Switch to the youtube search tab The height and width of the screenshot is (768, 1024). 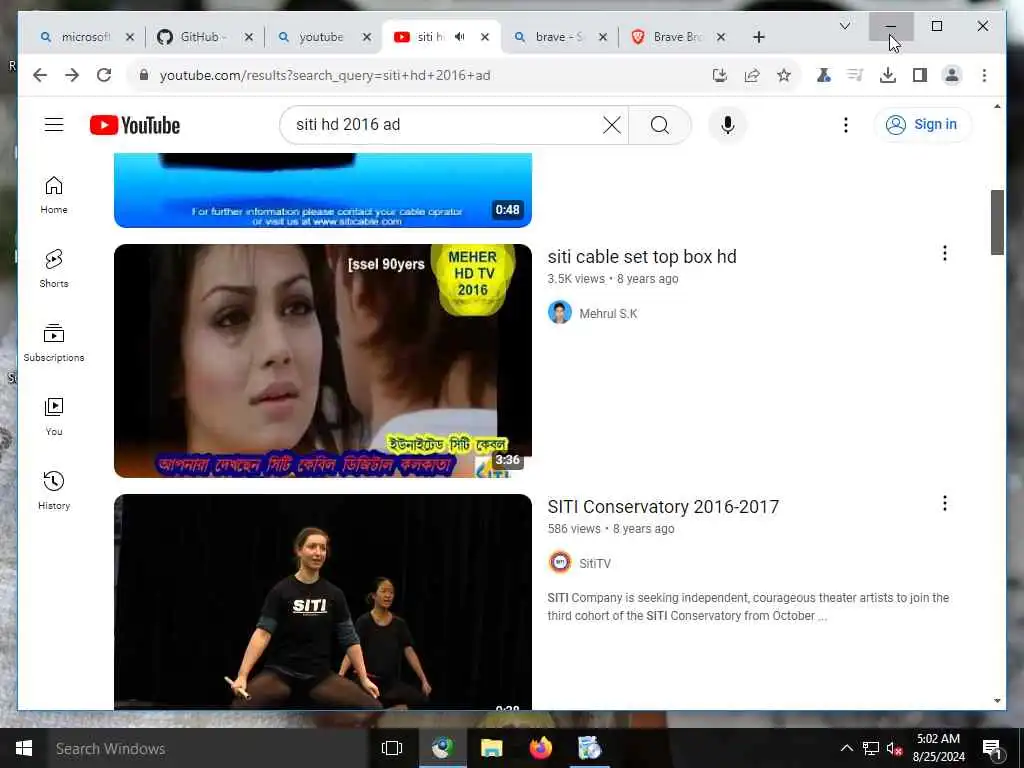[320, 37]
